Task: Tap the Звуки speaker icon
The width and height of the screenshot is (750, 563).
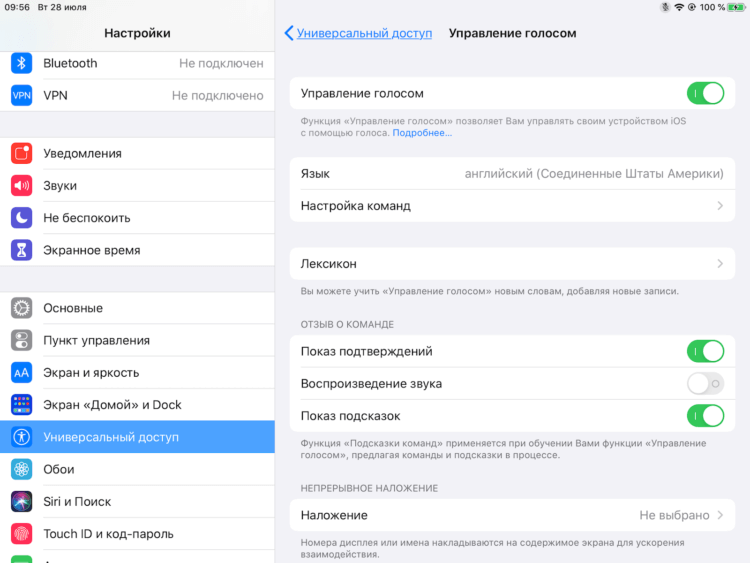Action: click(x=22, y=186)
